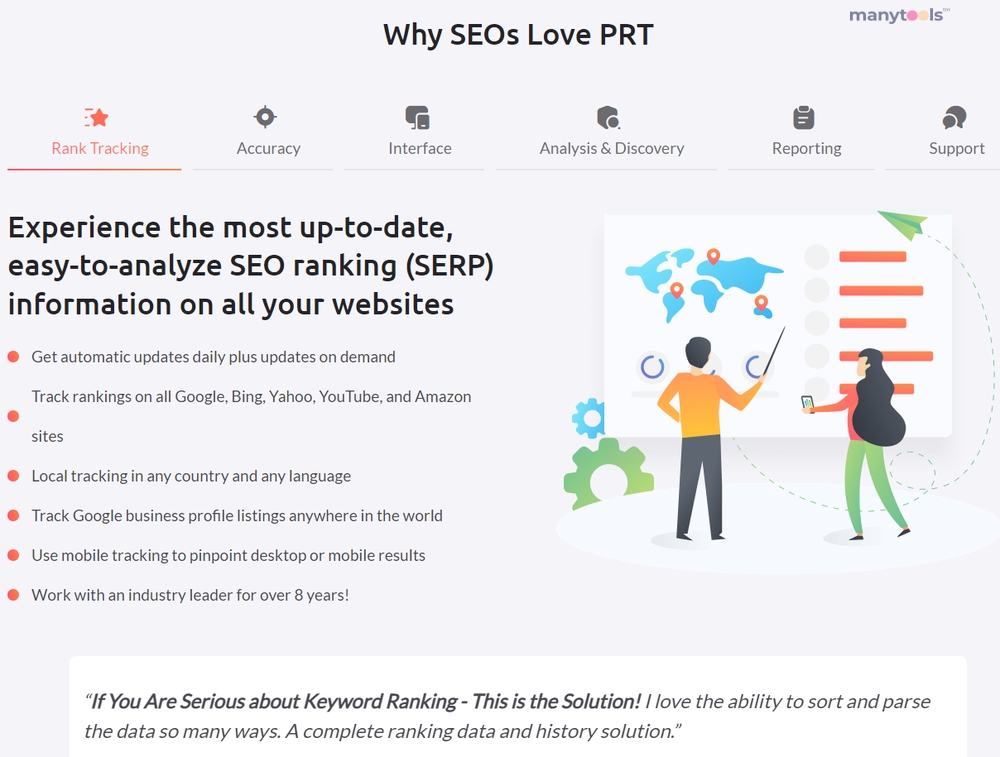Click the "Experience the most up-to-date" headline

tap(251, 266)
